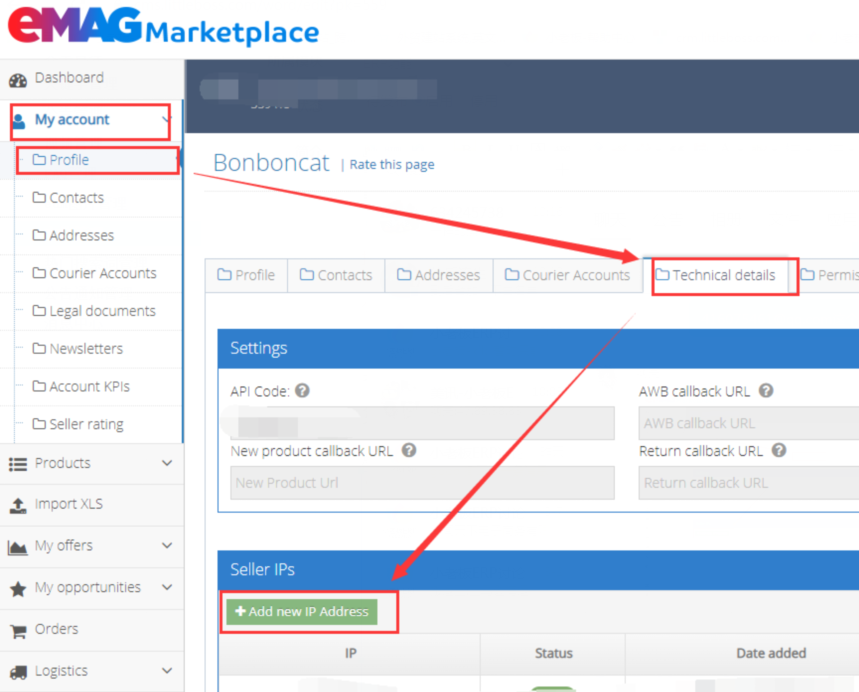The image size is (859, 692).
Task: Click the Dashboard gauge icon in sidebar
Action: [x=18, y=79]
